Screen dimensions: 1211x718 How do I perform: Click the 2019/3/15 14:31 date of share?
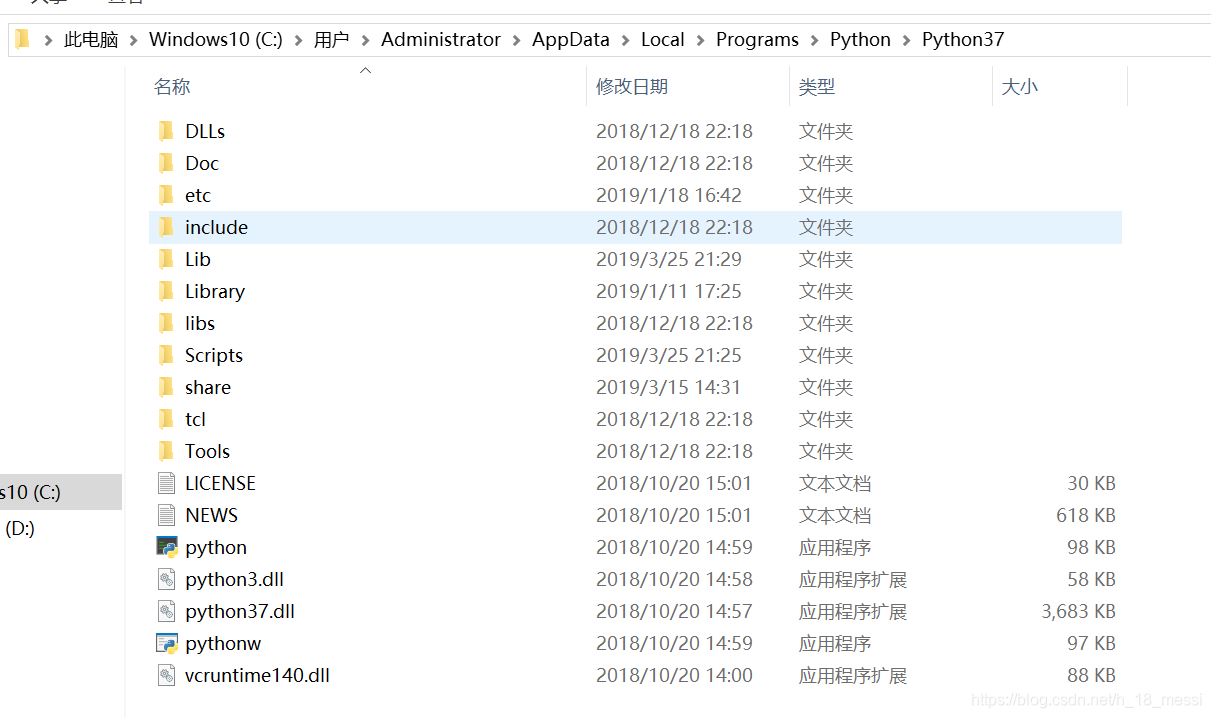click(x=669, y=387)
